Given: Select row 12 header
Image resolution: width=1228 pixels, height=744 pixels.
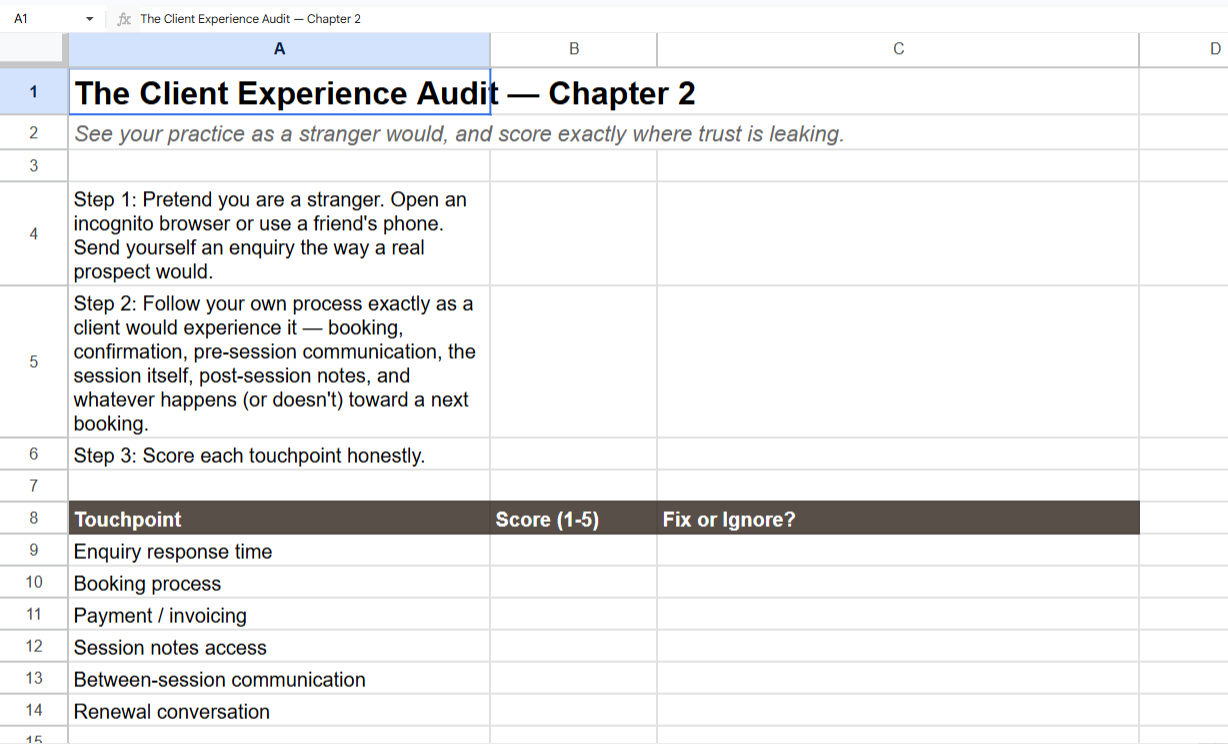Looking at the screenshot, I should coord(33,646).
